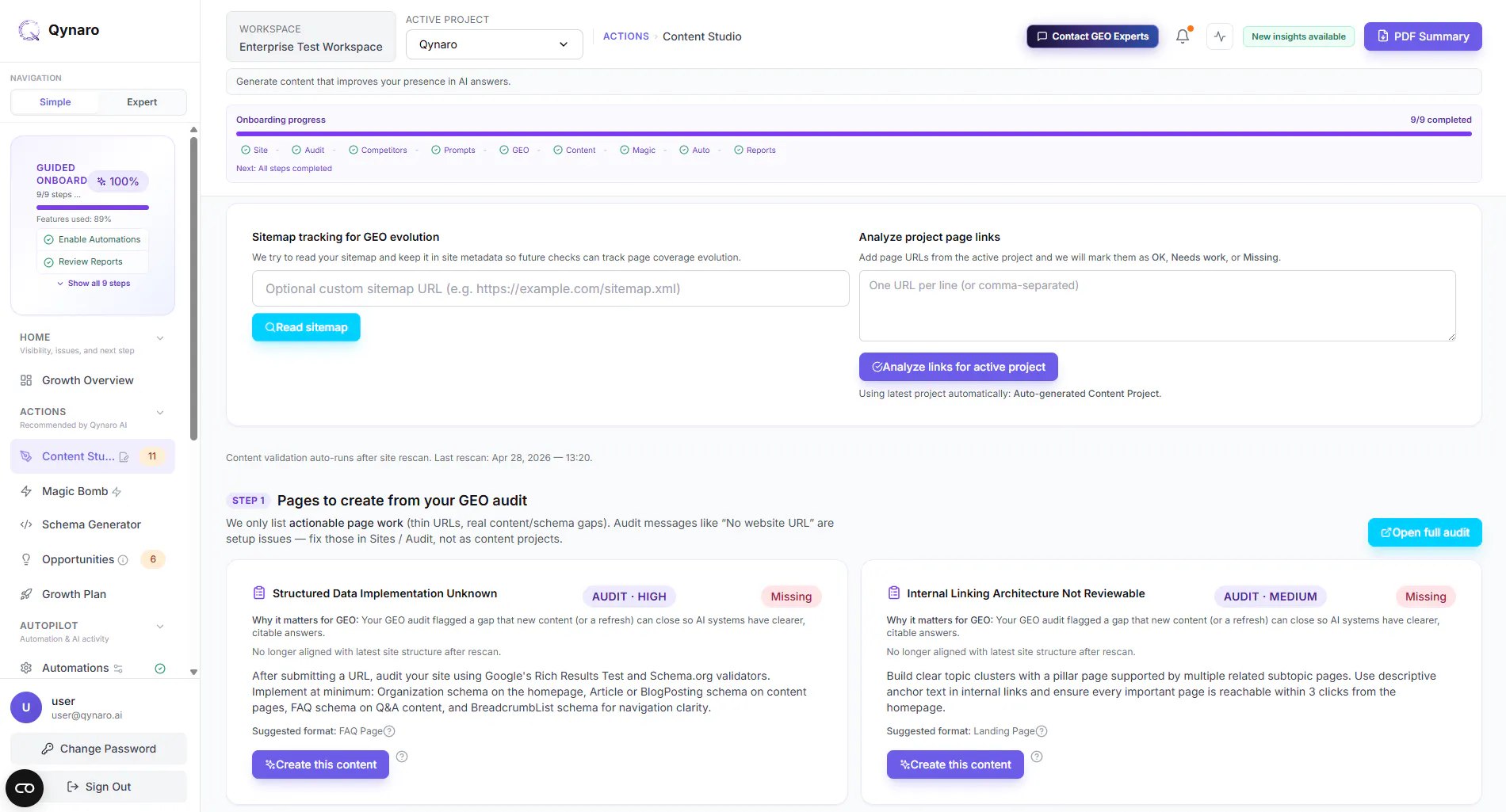The image size is (1506, 812).
Task: Click the Sign Out button
Action: (x=98, y=787)
